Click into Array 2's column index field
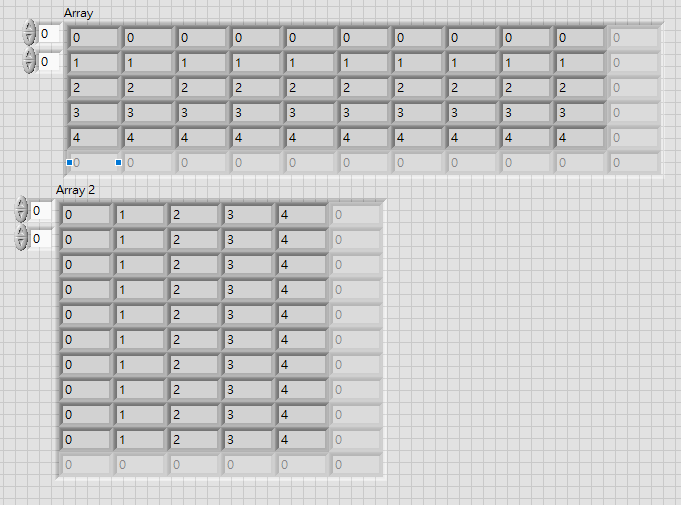Viewport: 681px width, 505px height. [40, 239]
